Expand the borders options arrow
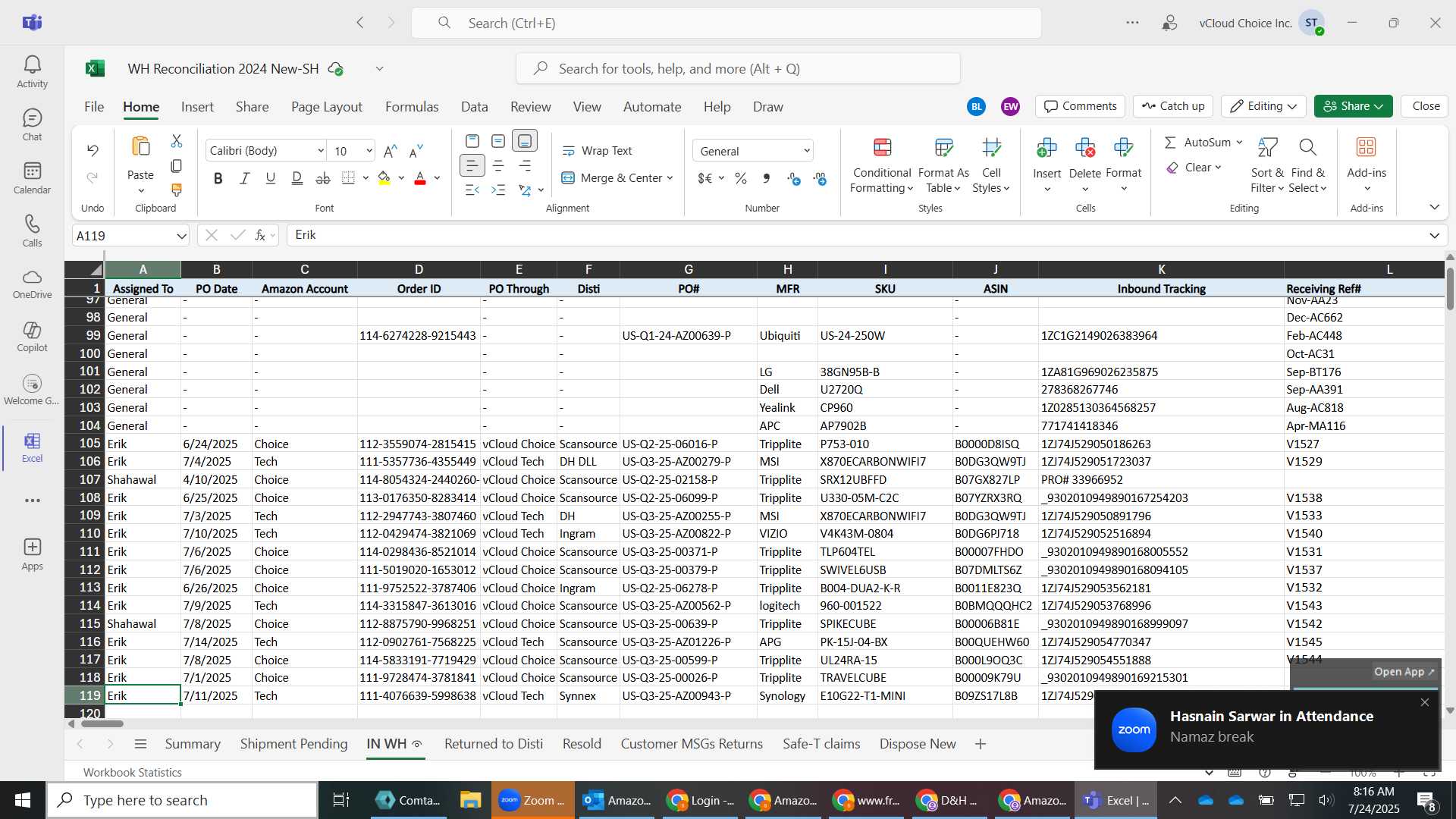Viewport: 1456px width, 819px height. tap(366, 178)
